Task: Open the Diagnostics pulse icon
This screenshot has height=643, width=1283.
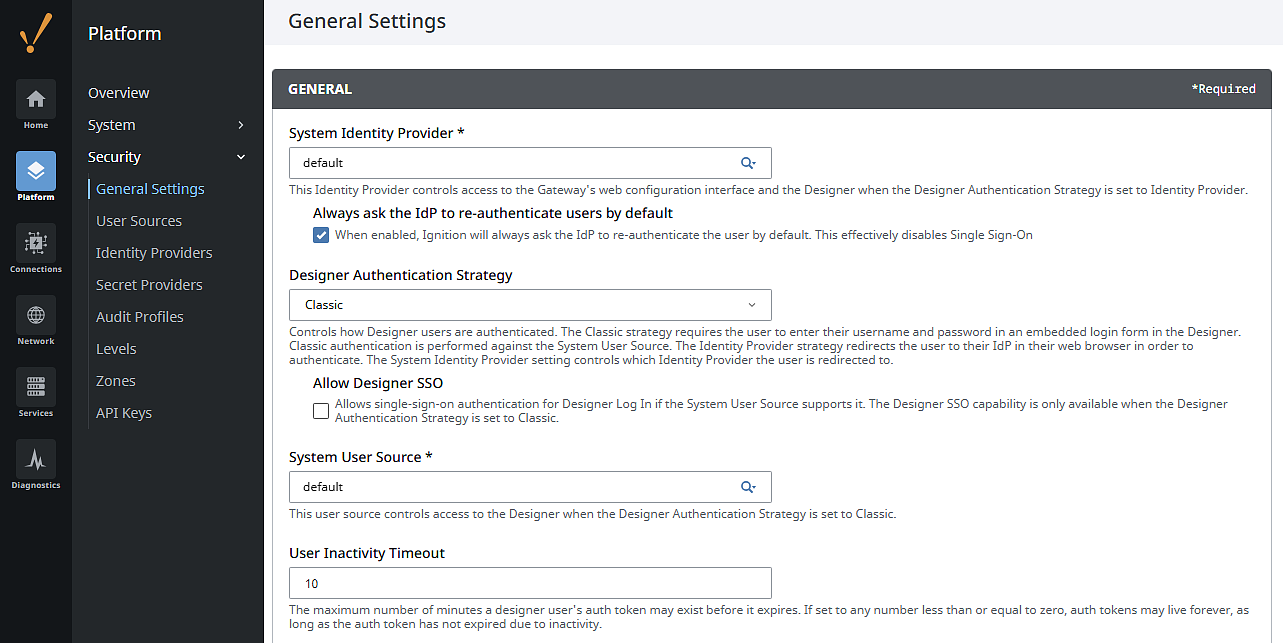Action: [x=36, y=459]
